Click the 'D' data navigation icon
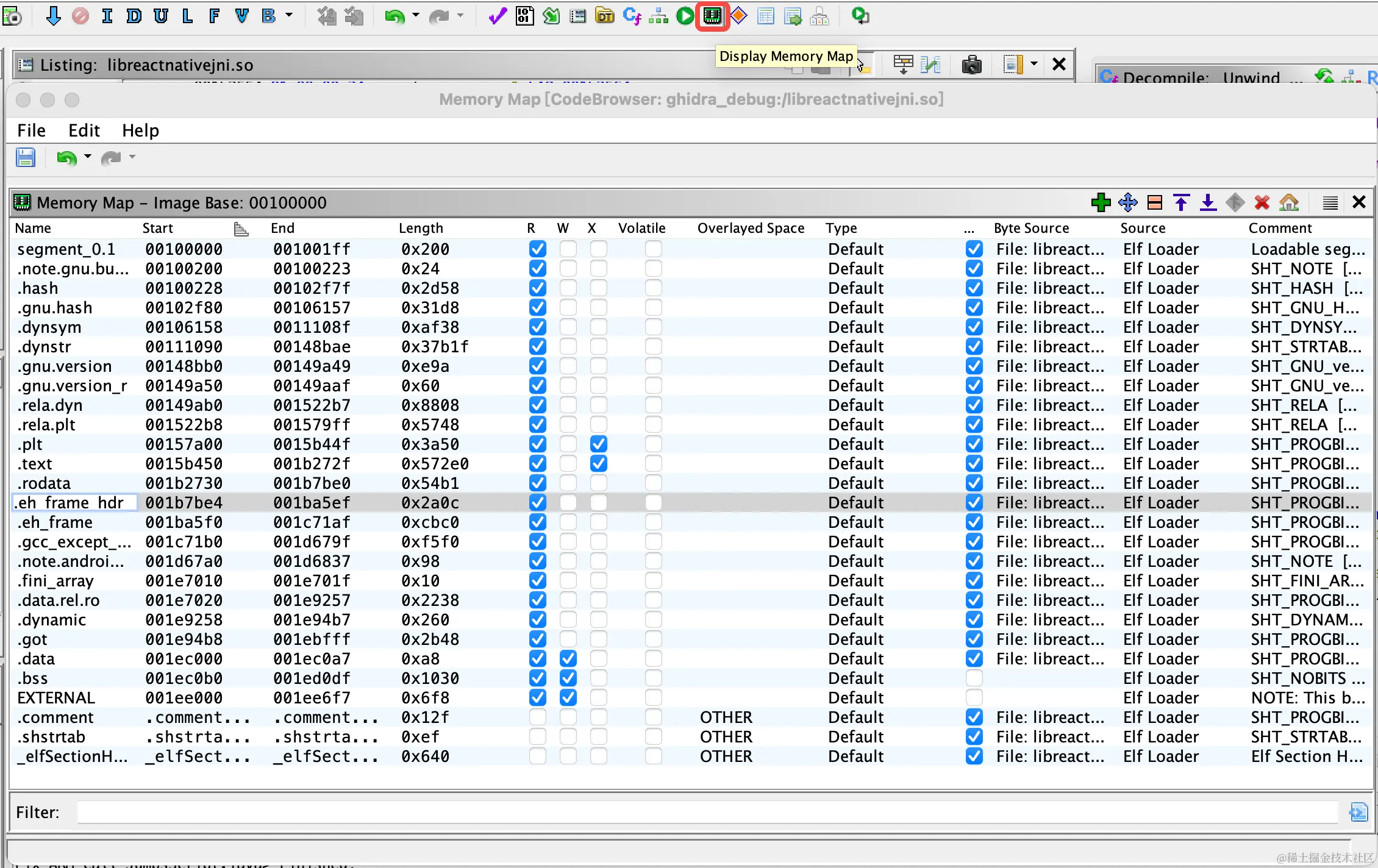This screenshot has height=868, width=1378. pos(134,16)
